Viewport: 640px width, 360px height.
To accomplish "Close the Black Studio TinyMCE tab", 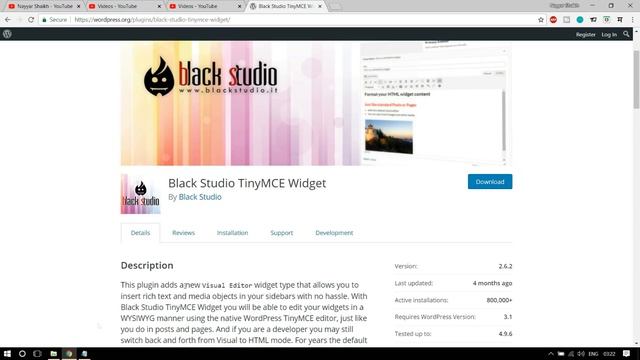I will [x=320, y=6].
